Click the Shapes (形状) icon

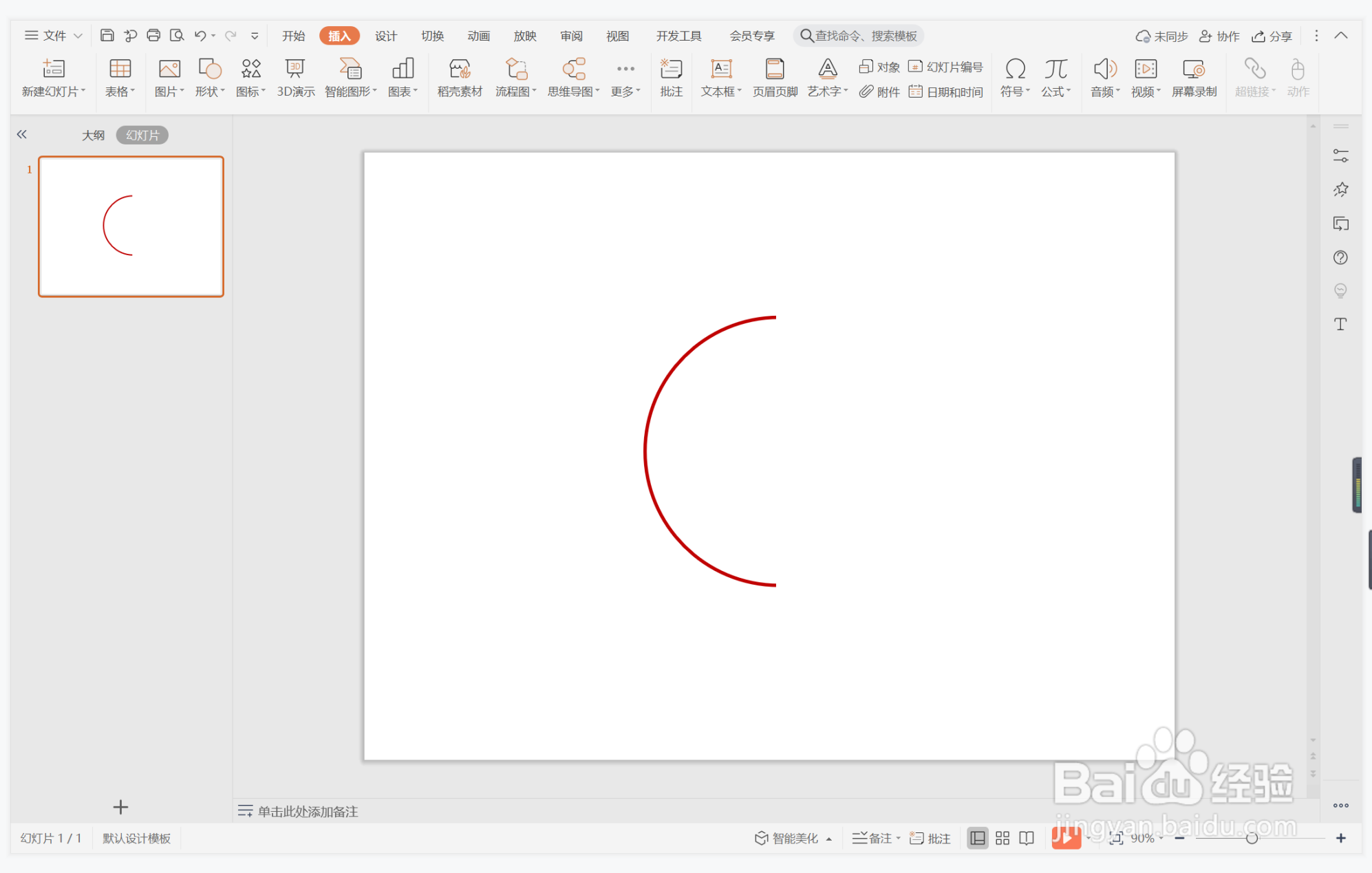[210, 78]
